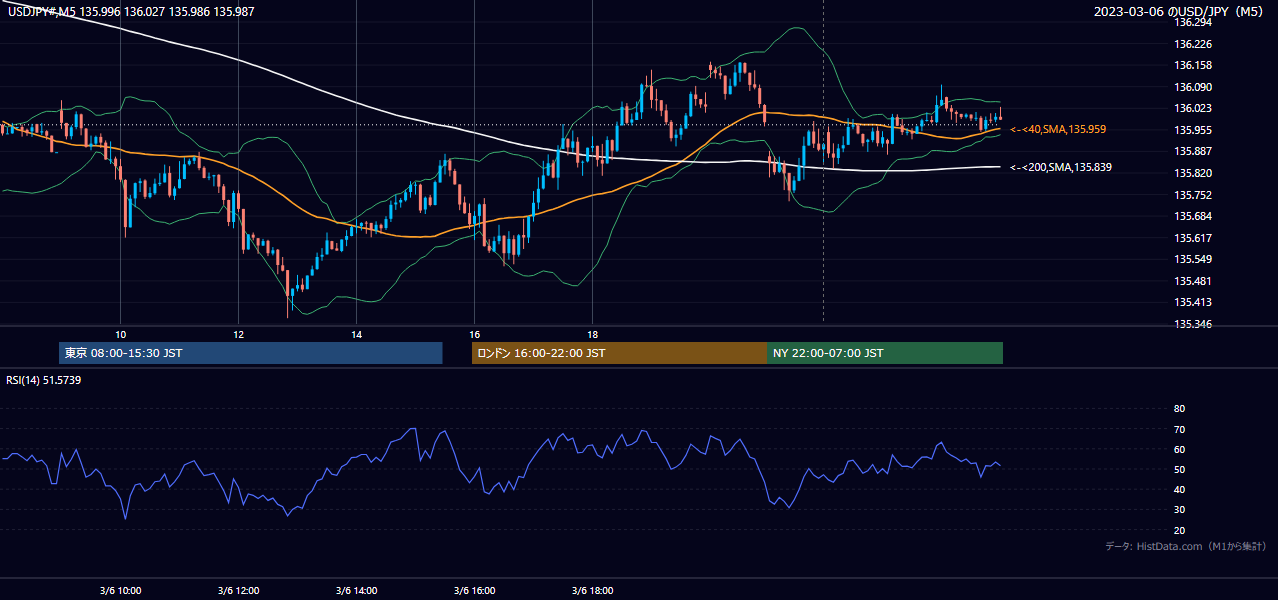Click the 3/6 14:00 date label
The height and width of the screenshot is (600, 1278).
click(x=356, y=590)
